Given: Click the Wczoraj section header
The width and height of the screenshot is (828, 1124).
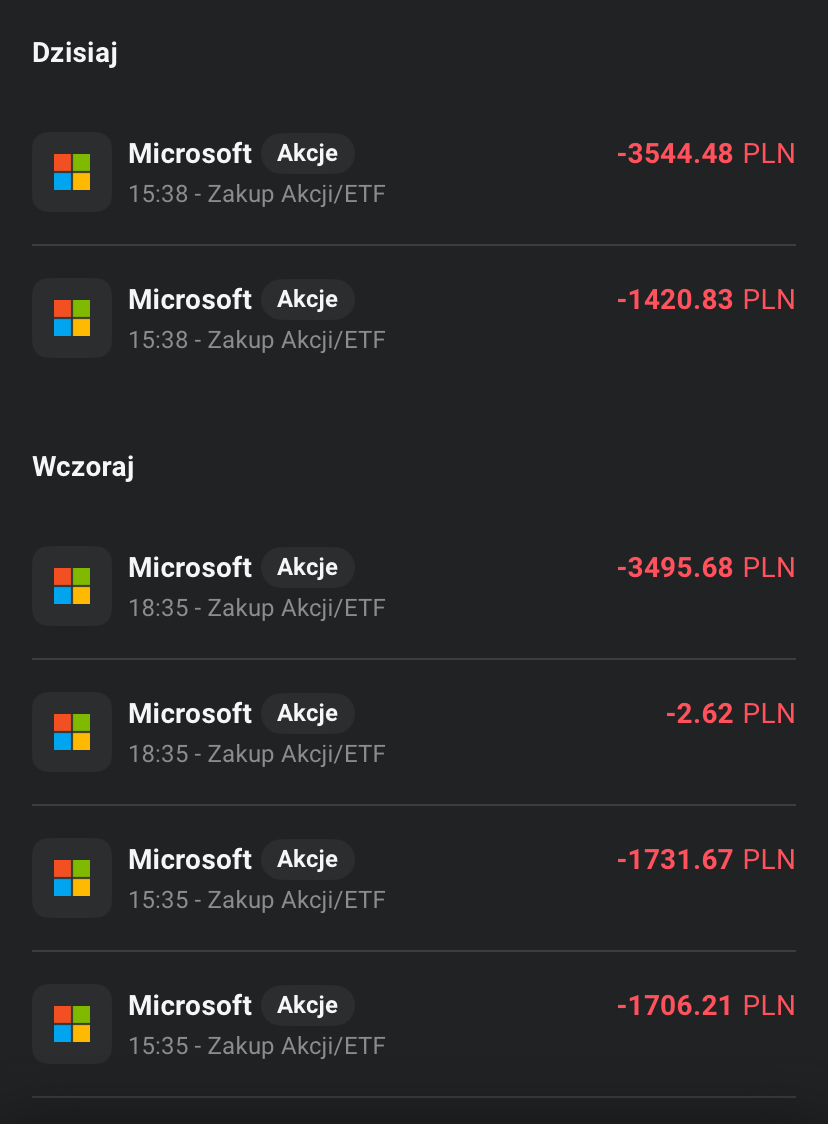Looking at the screenshot, I should 83,467.
